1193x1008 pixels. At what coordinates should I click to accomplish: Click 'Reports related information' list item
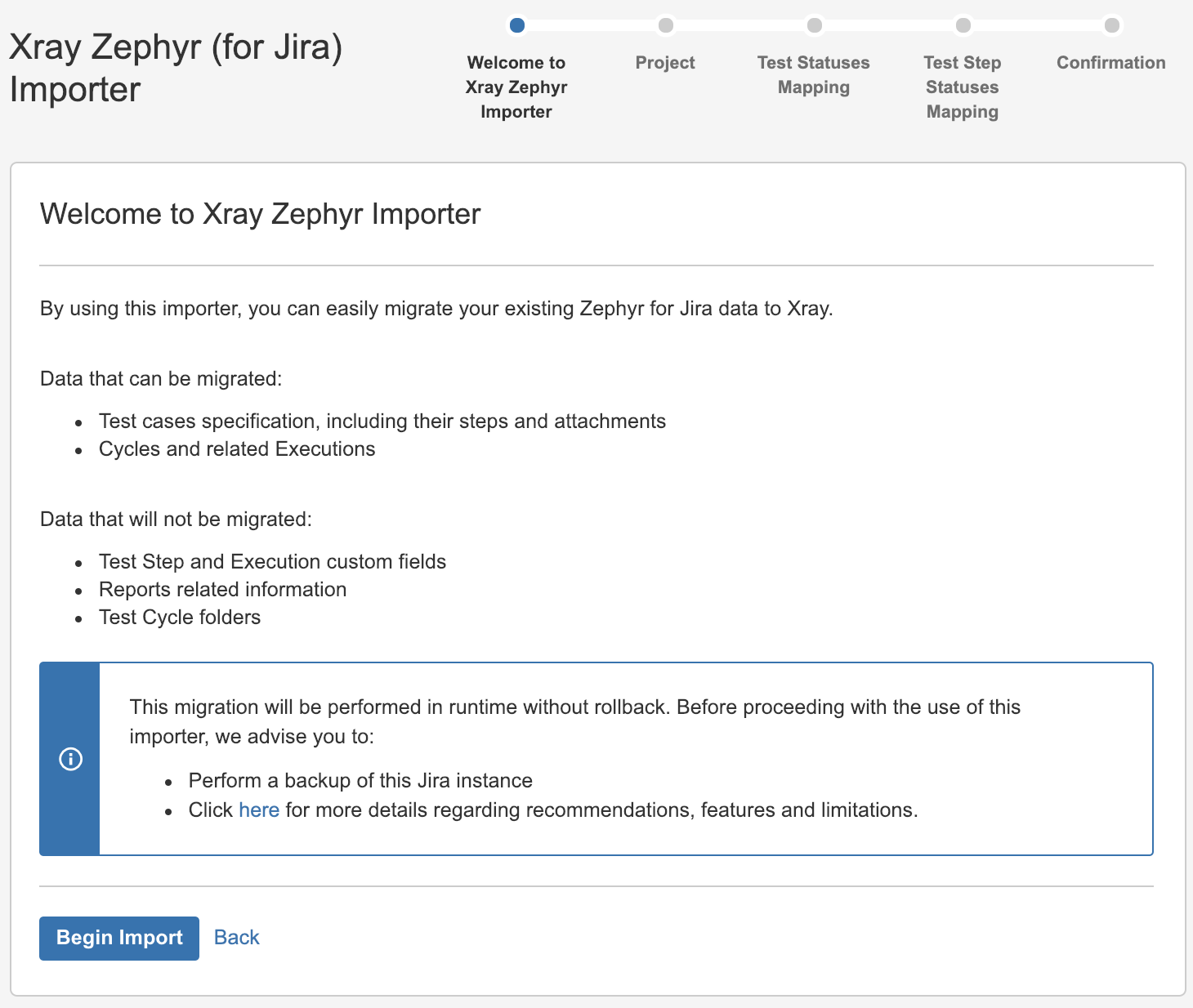click(222, 590)
